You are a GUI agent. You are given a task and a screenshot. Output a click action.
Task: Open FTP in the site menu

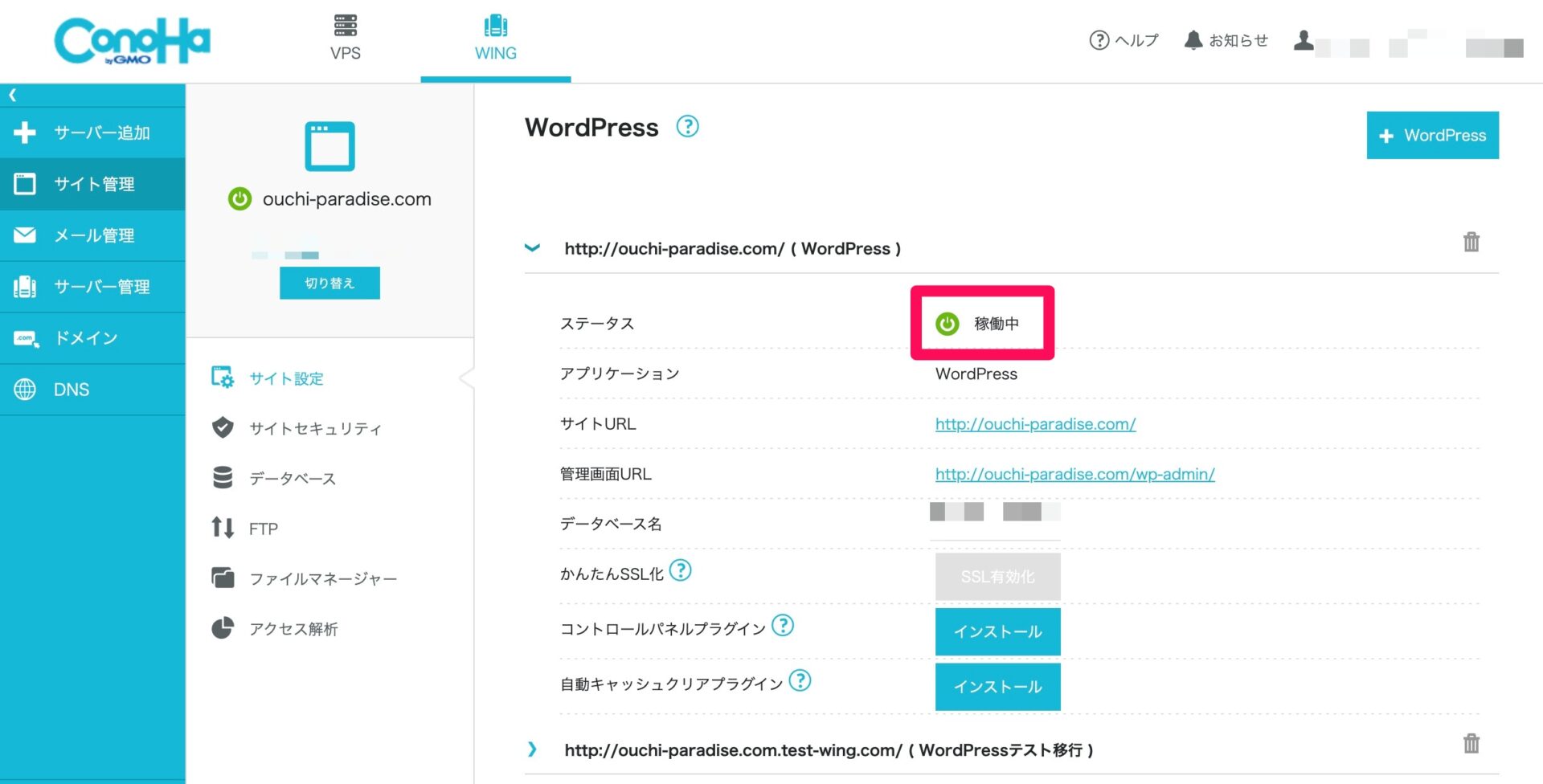(244, 529)
